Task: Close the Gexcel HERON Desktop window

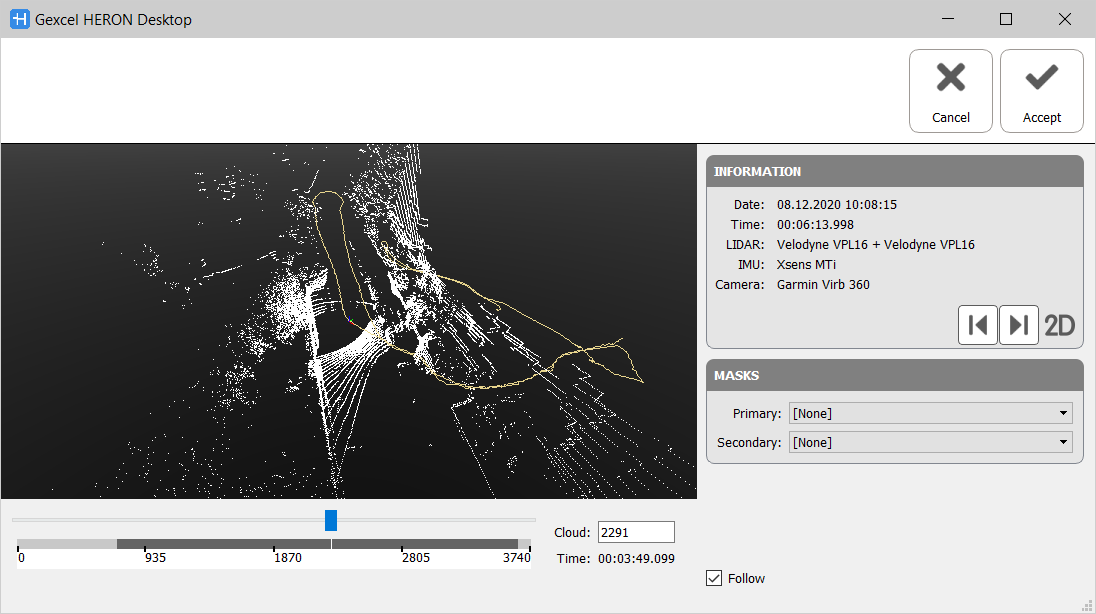Action: click(x=1065, y=19)
